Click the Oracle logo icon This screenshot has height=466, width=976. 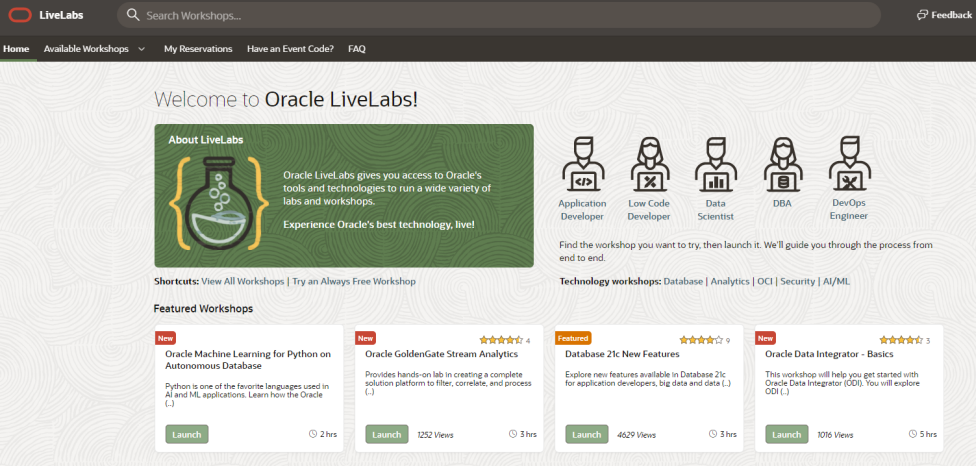[20, 16]
